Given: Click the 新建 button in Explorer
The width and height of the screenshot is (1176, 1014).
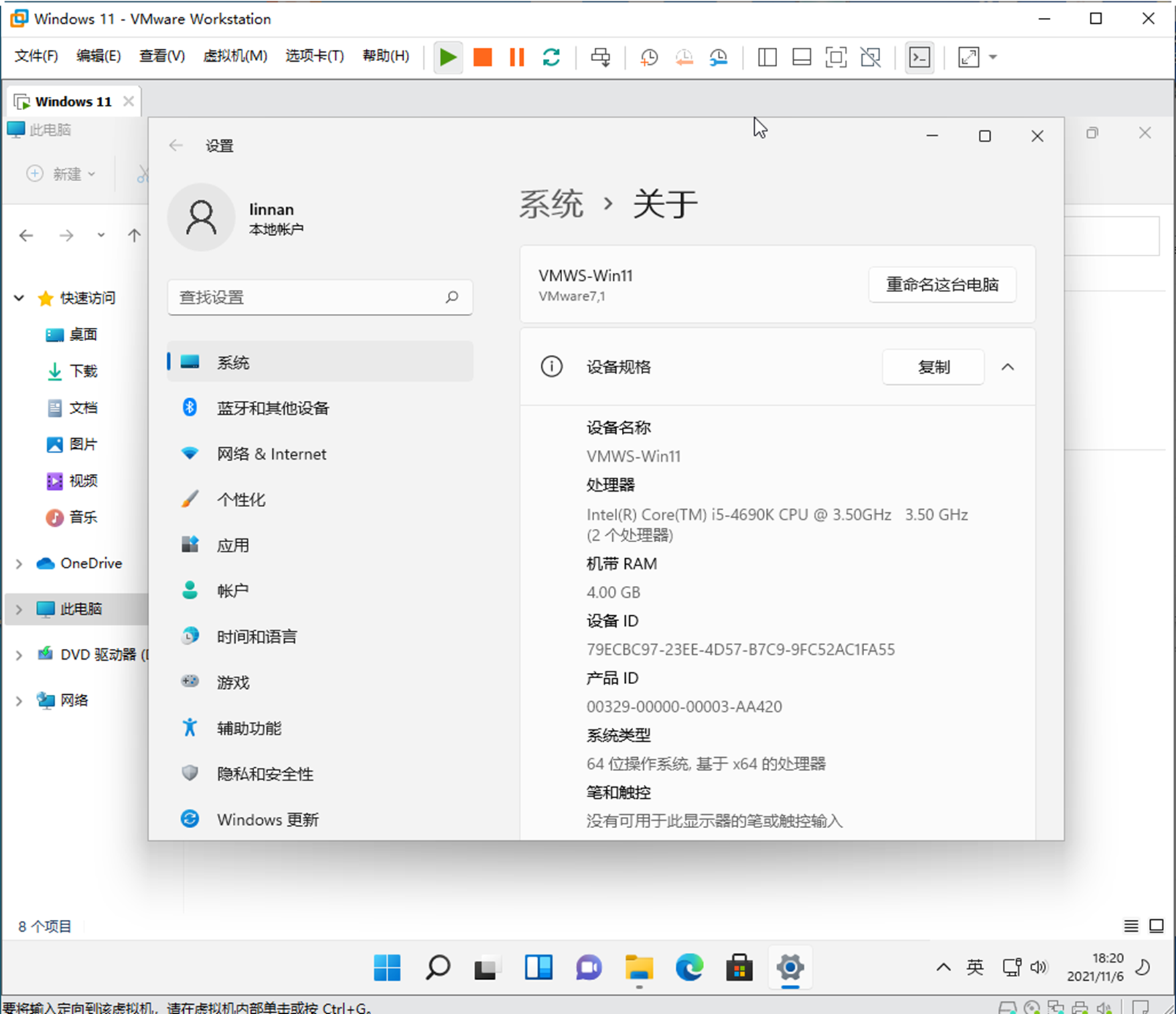Looking at the screenshot, I should point(61,174).
